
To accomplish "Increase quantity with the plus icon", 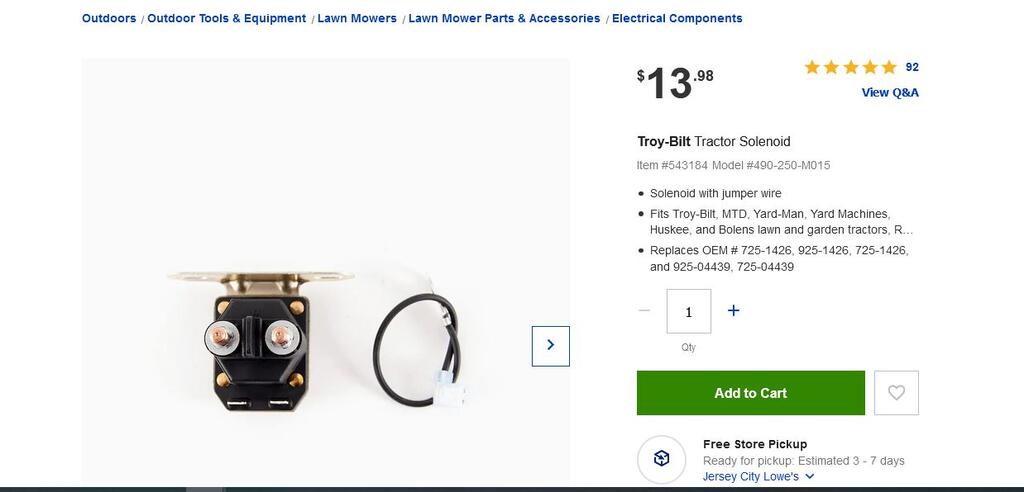I will tap(733, 310).
